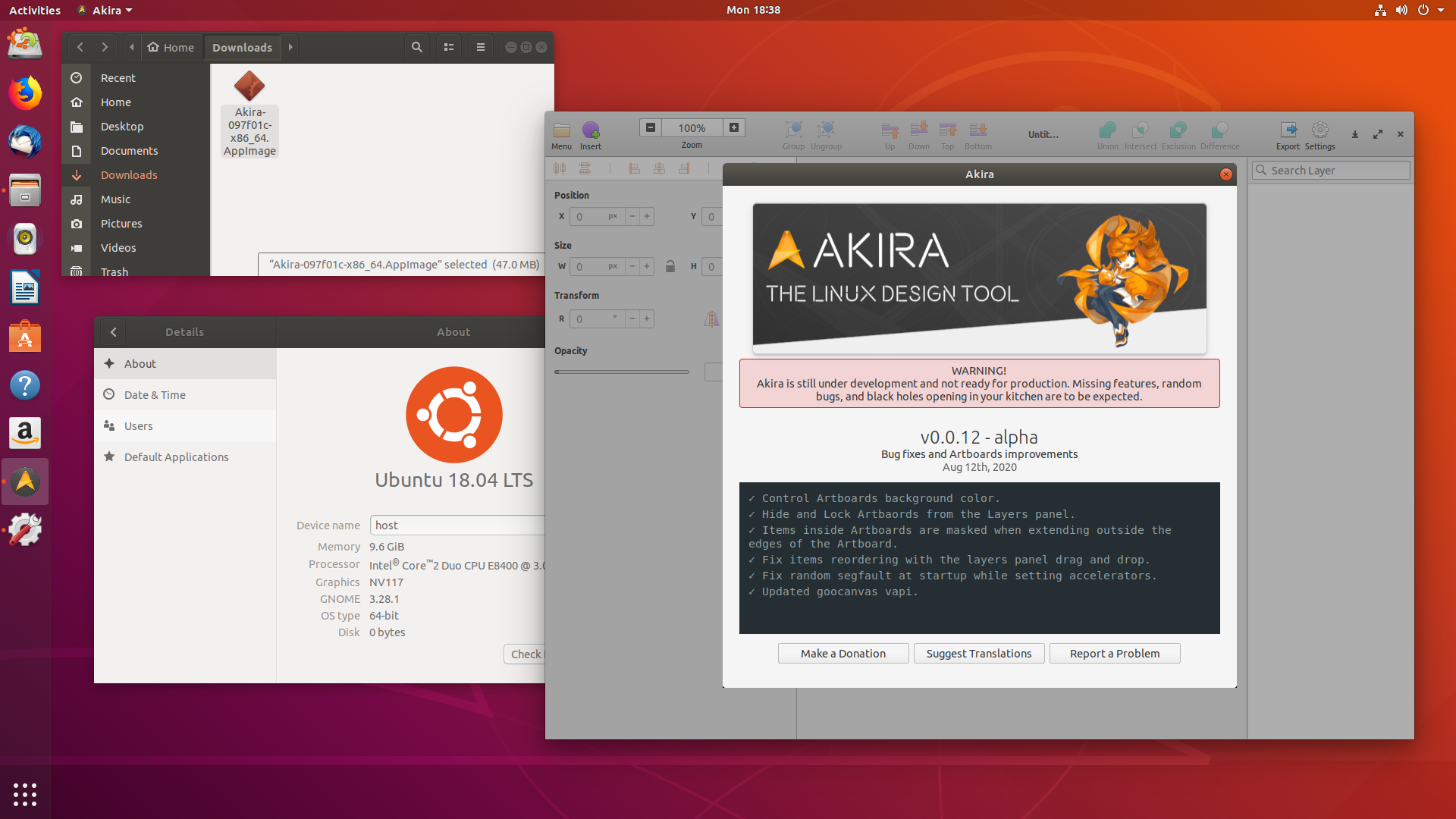
Task: Align selected items to right edge
Action: click(x=685, y=168)
